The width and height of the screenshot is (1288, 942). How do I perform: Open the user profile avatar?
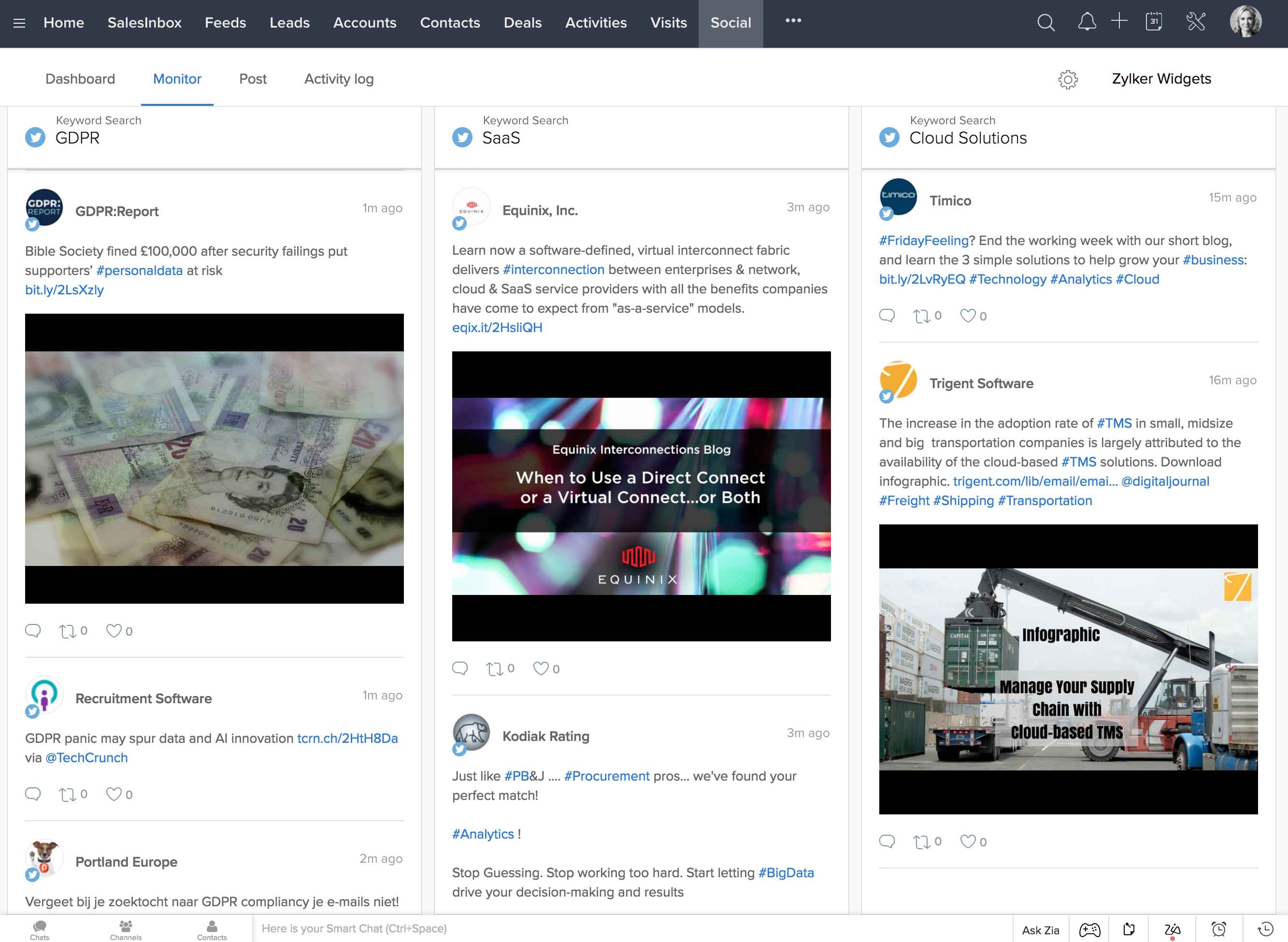tap(1246, 22)
